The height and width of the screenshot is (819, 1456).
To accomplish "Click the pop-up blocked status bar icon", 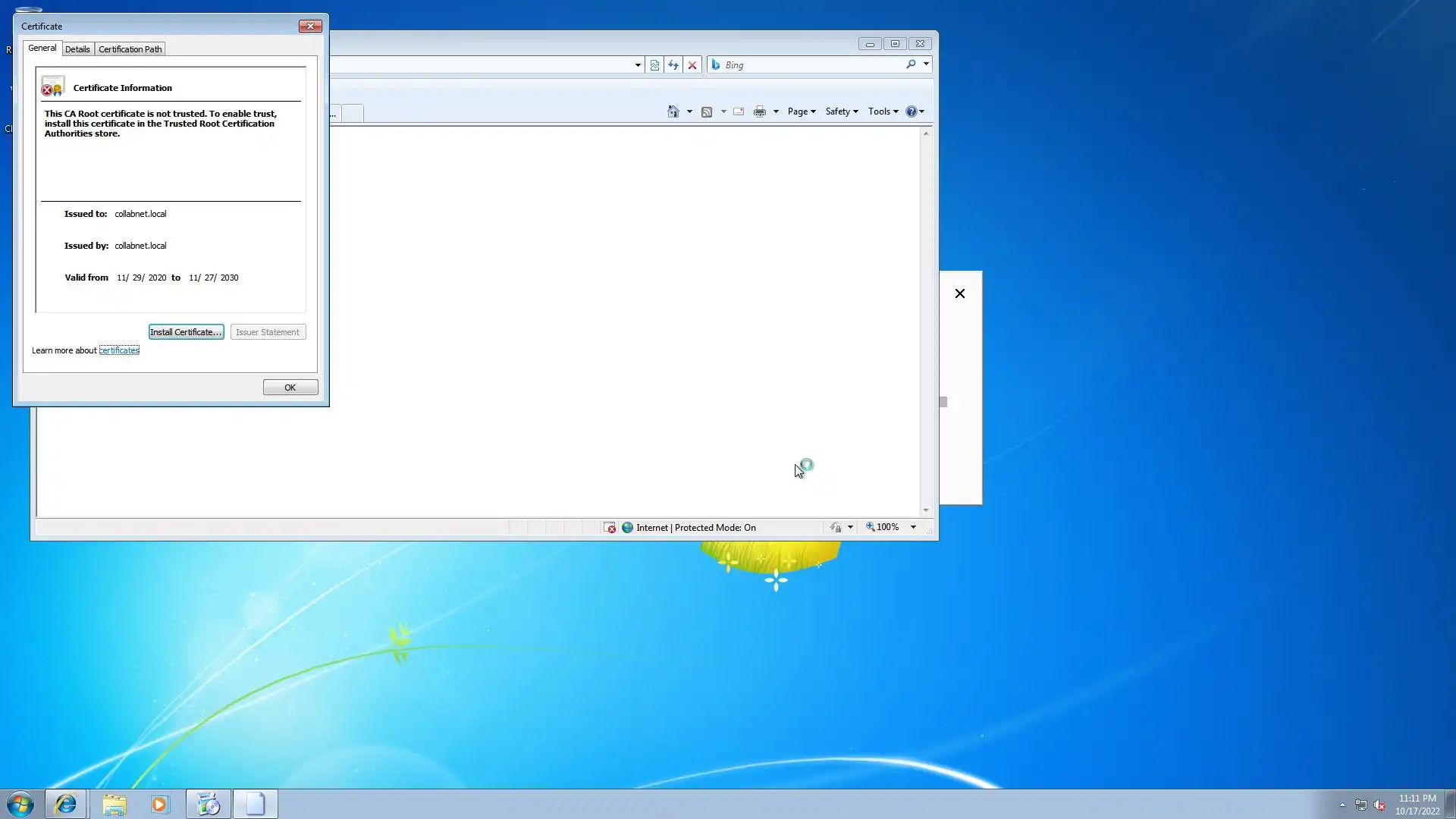I will point(610,528).
